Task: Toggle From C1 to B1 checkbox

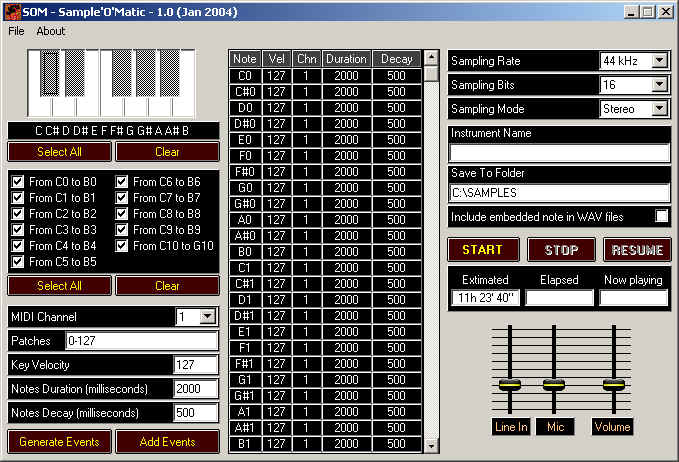Action: click(18, 198)
